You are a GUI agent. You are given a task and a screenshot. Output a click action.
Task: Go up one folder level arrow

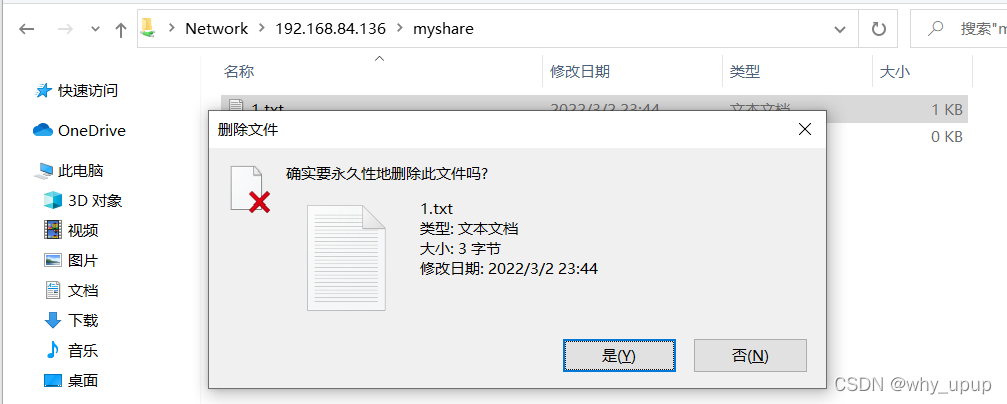click(120, 30)
